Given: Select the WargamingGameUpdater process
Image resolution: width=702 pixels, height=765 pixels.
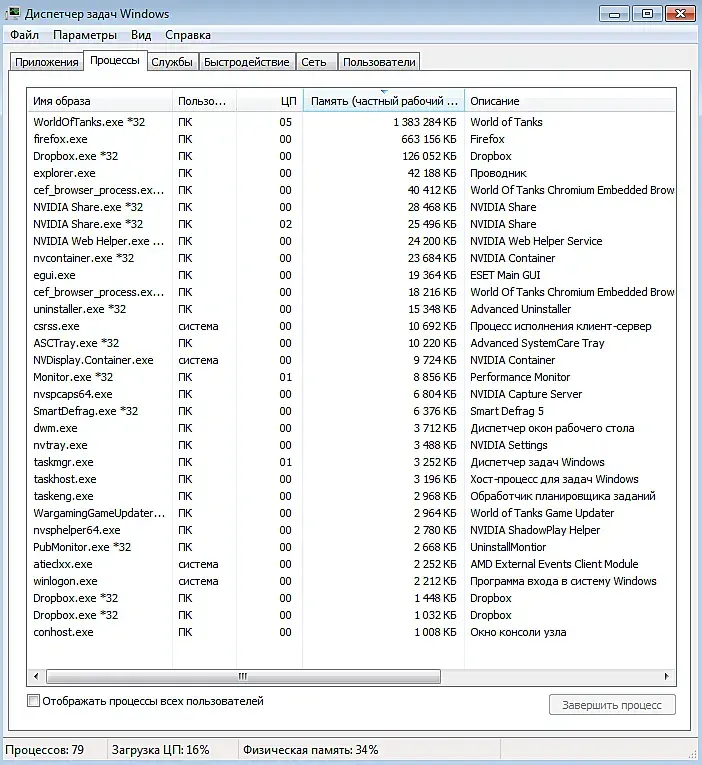Looking at the screenshot, I should click(x=351, y=513).
